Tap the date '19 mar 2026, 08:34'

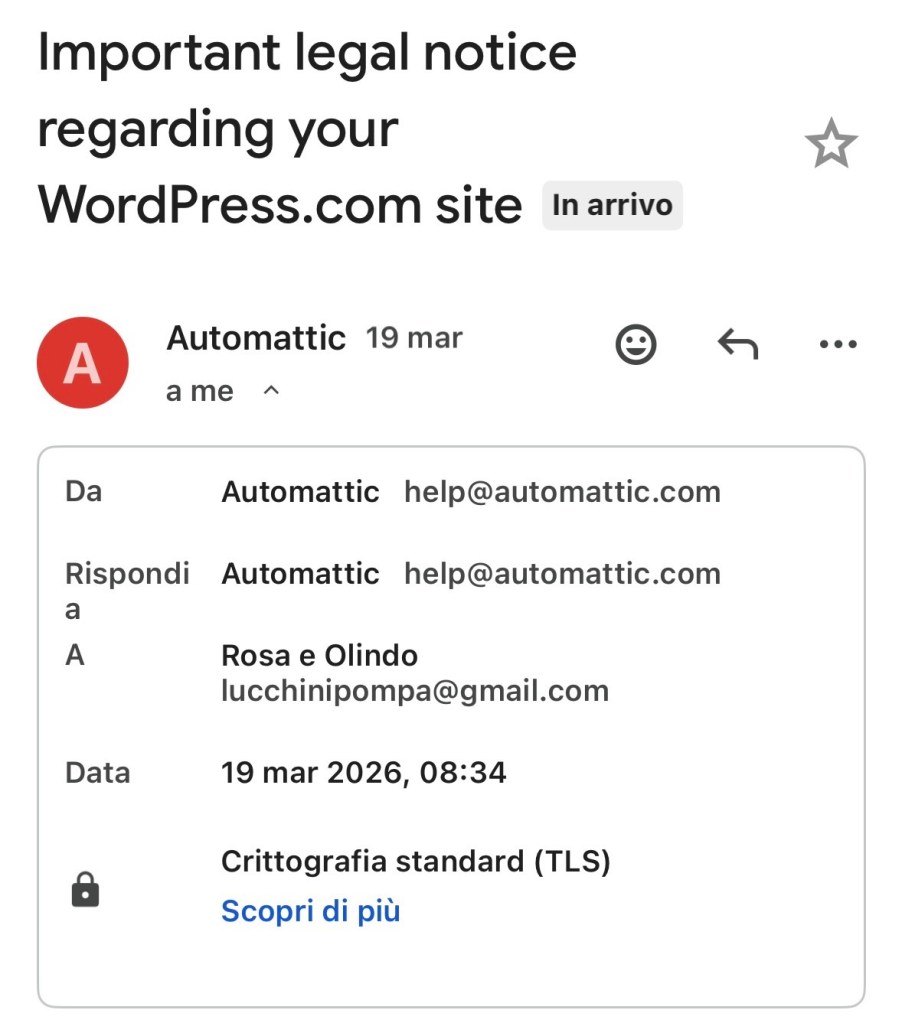tap(363, 773)
